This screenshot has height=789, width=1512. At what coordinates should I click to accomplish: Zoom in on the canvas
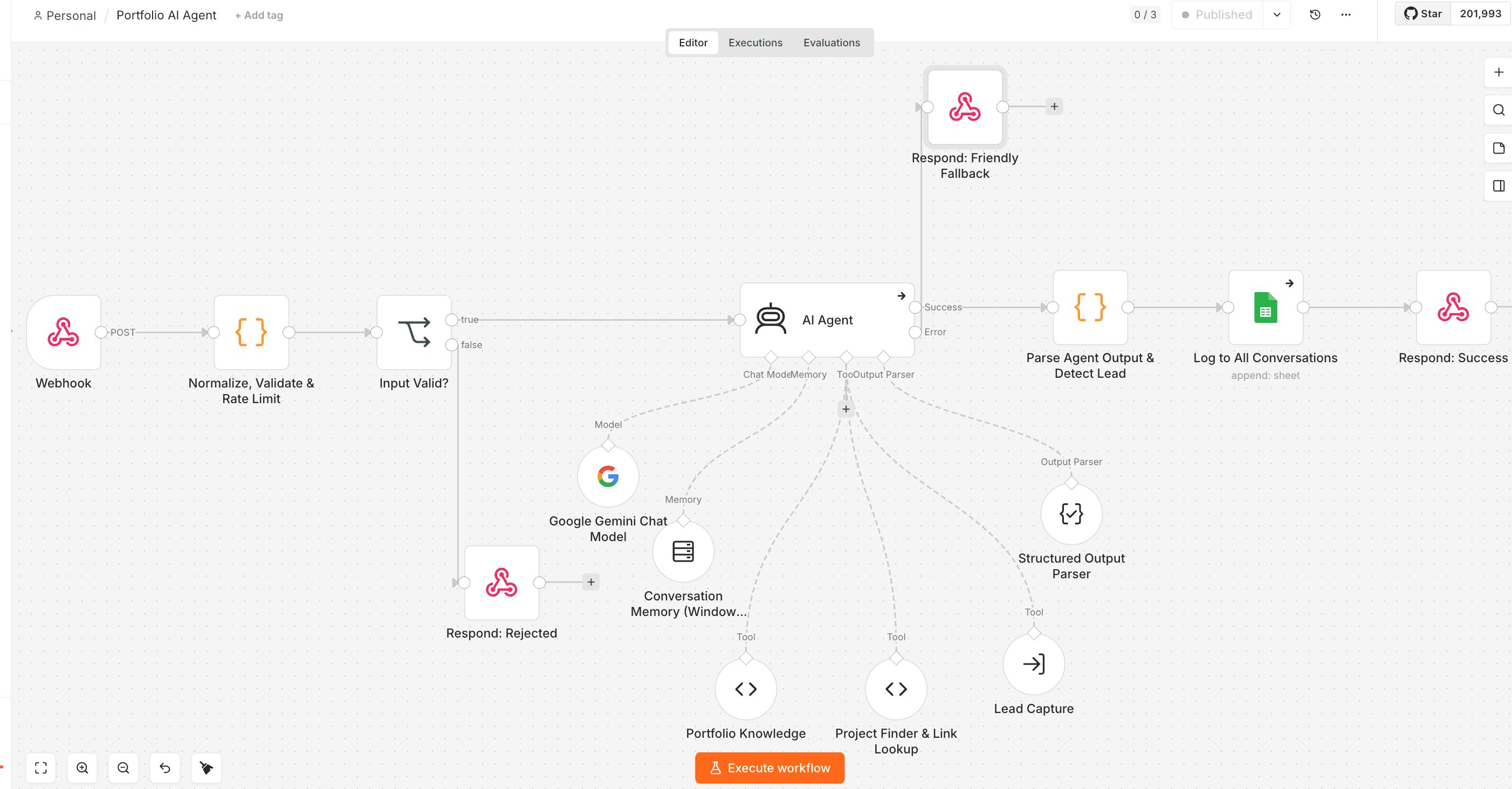(x=82, y=768)
